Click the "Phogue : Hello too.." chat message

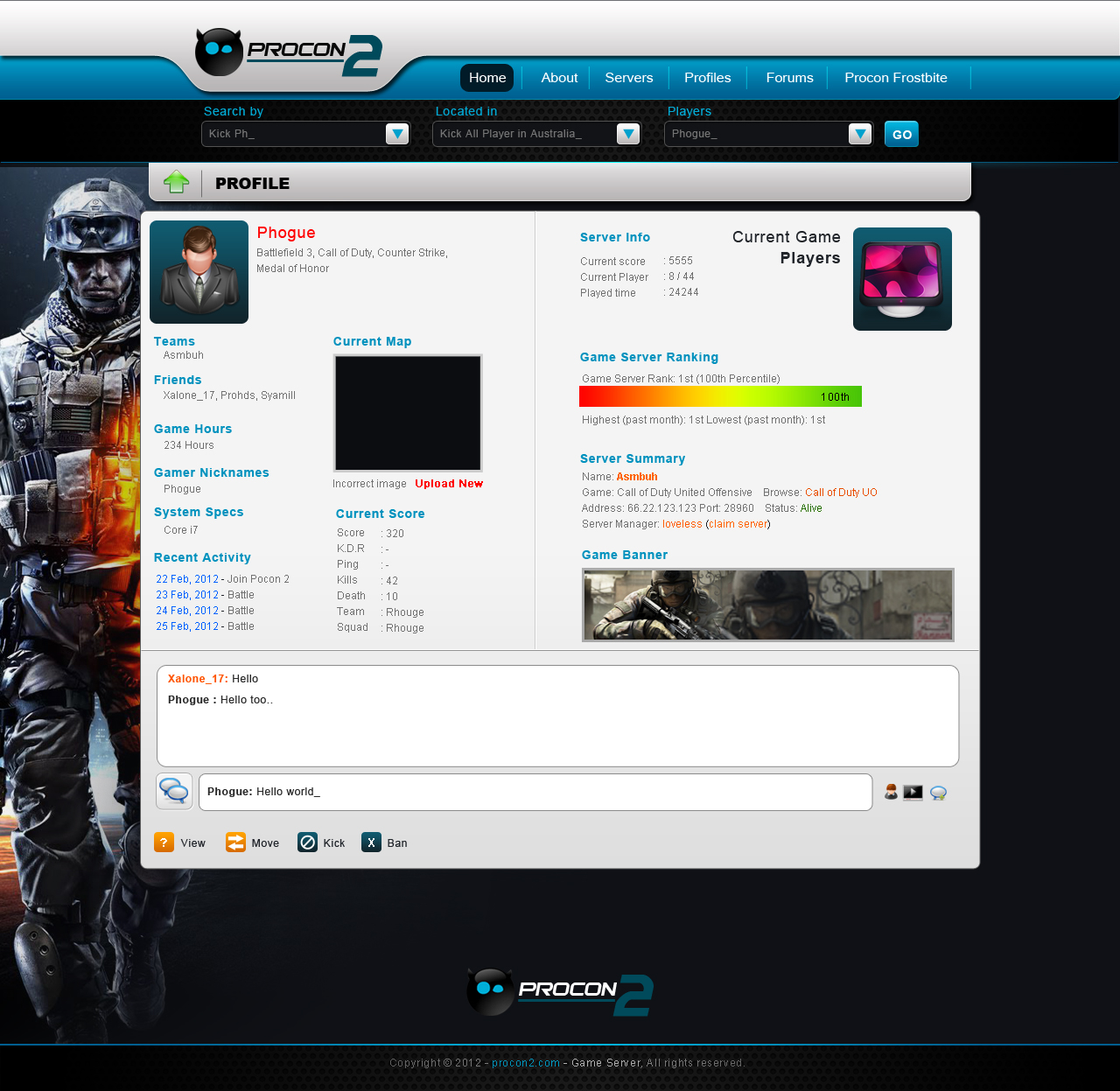point(220,700)
